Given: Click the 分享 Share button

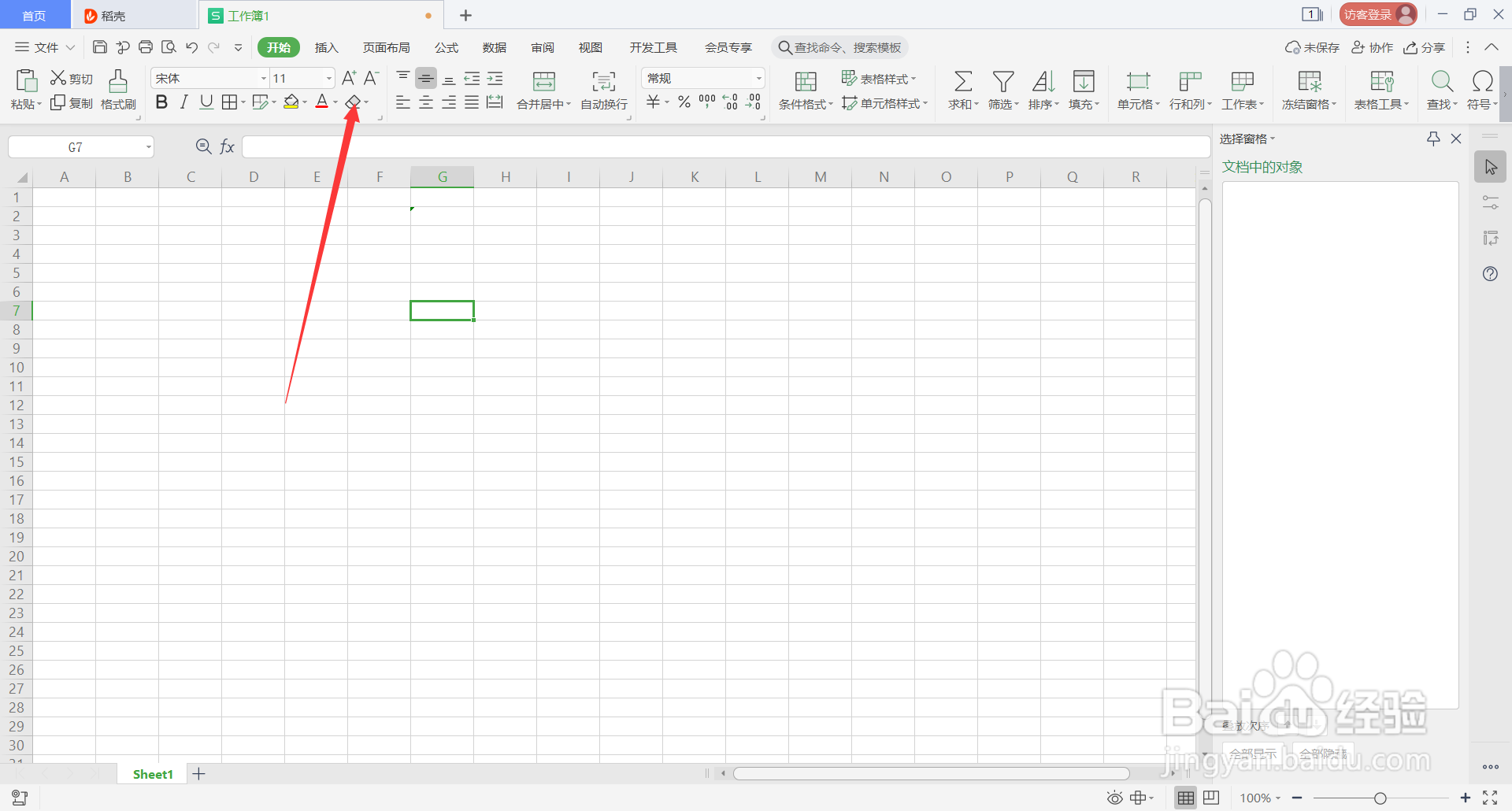Looking at the screenshot, I should 1425,47.
